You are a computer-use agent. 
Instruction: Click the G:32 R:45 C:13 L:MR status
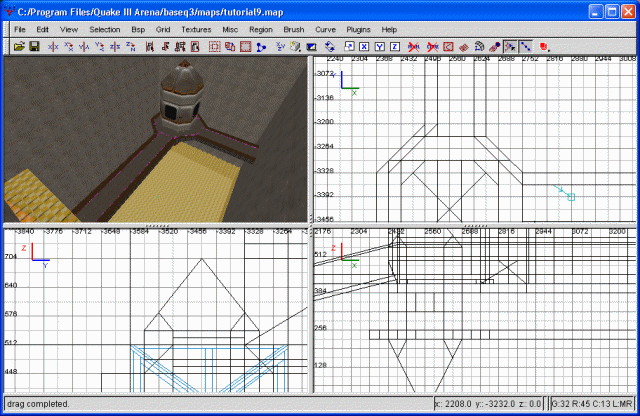click(x=592, y=404)
